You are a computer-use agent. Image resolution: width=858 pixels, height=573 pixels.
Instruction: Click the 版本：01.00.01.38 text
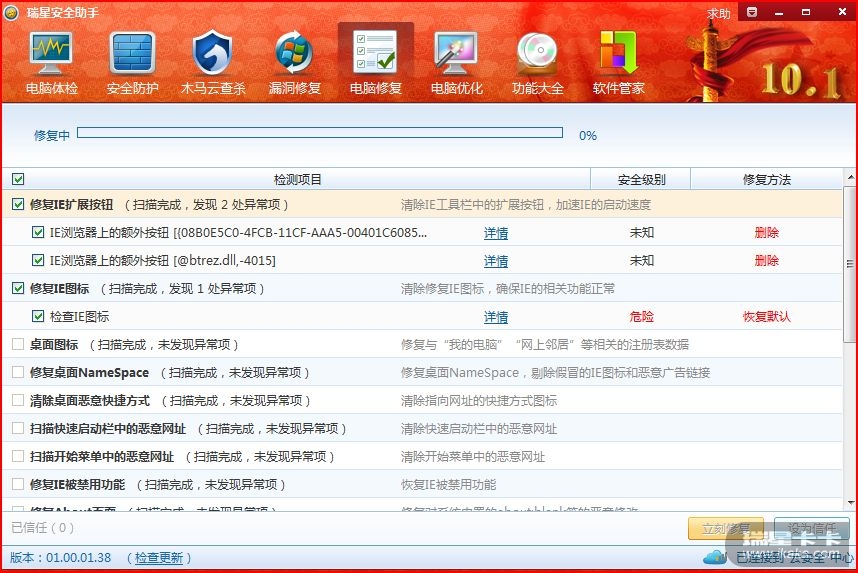tap(60, 558)
